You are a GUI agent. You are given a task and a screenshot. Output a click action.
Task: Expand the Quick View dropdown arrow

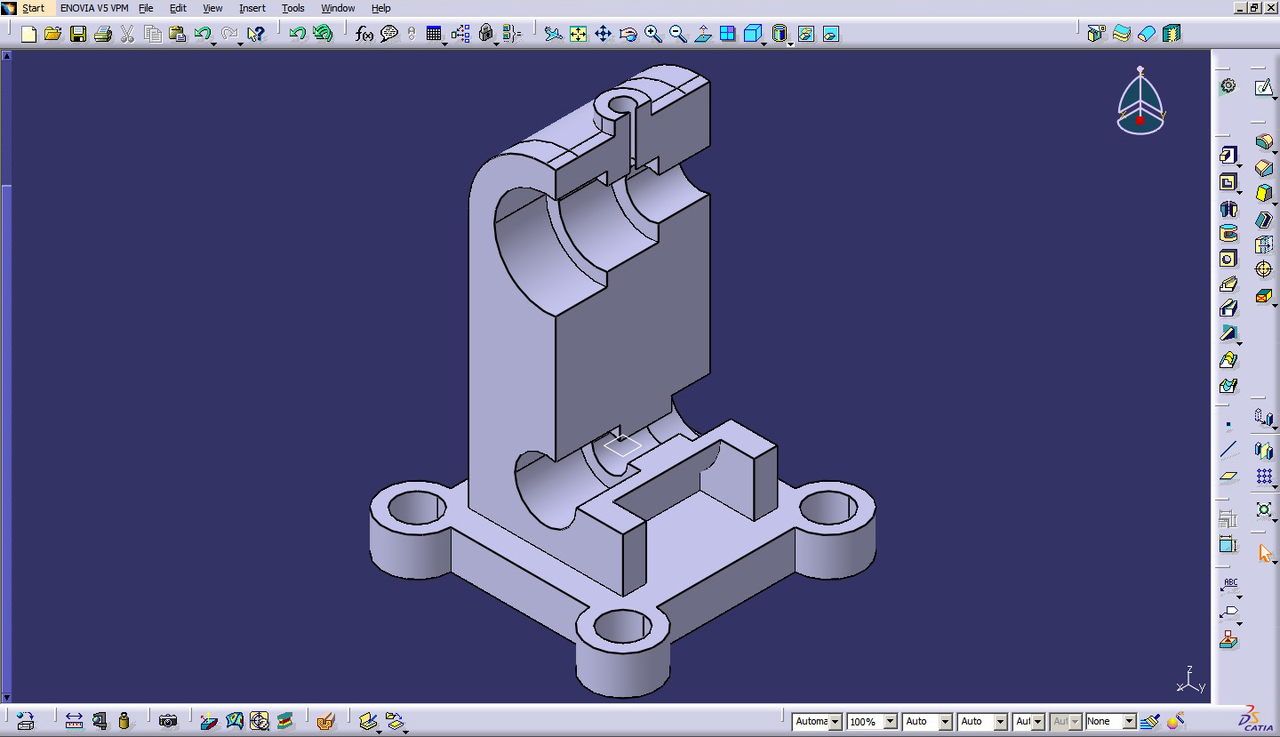[764, 43]
